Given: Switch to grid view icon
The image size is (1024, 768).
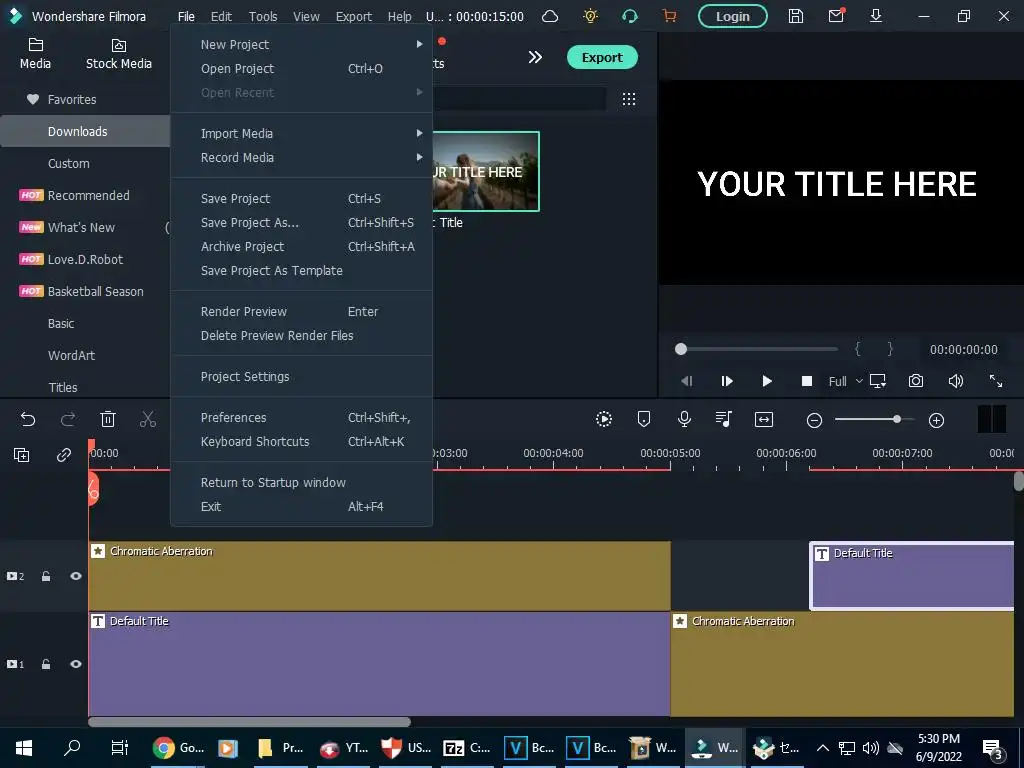Looking at the screenshot, I should (628, 99).
